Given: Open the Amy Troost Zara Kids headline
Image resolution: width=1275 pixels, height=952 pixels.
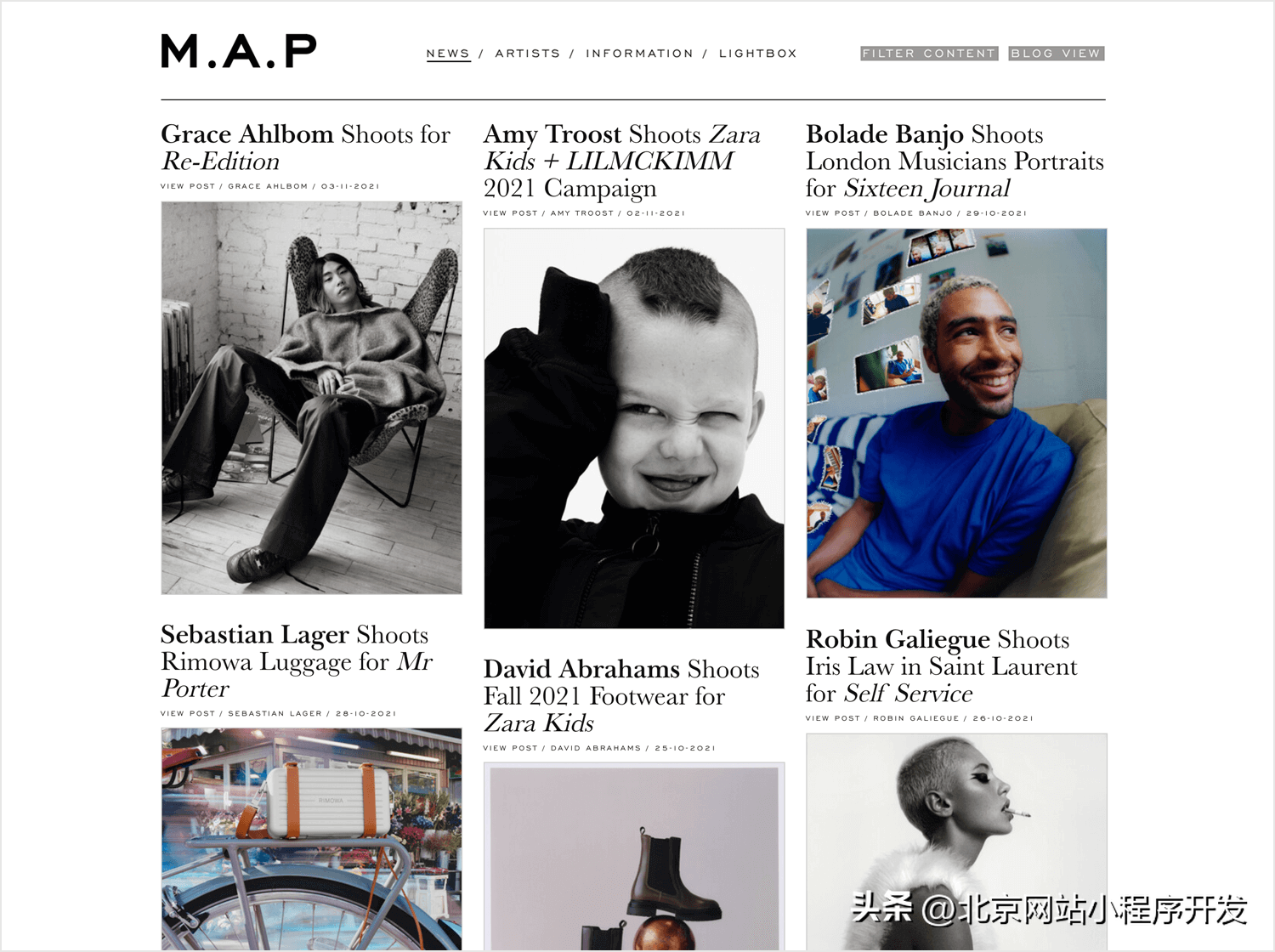Looking at the screenshot, I should coord(621,161).
